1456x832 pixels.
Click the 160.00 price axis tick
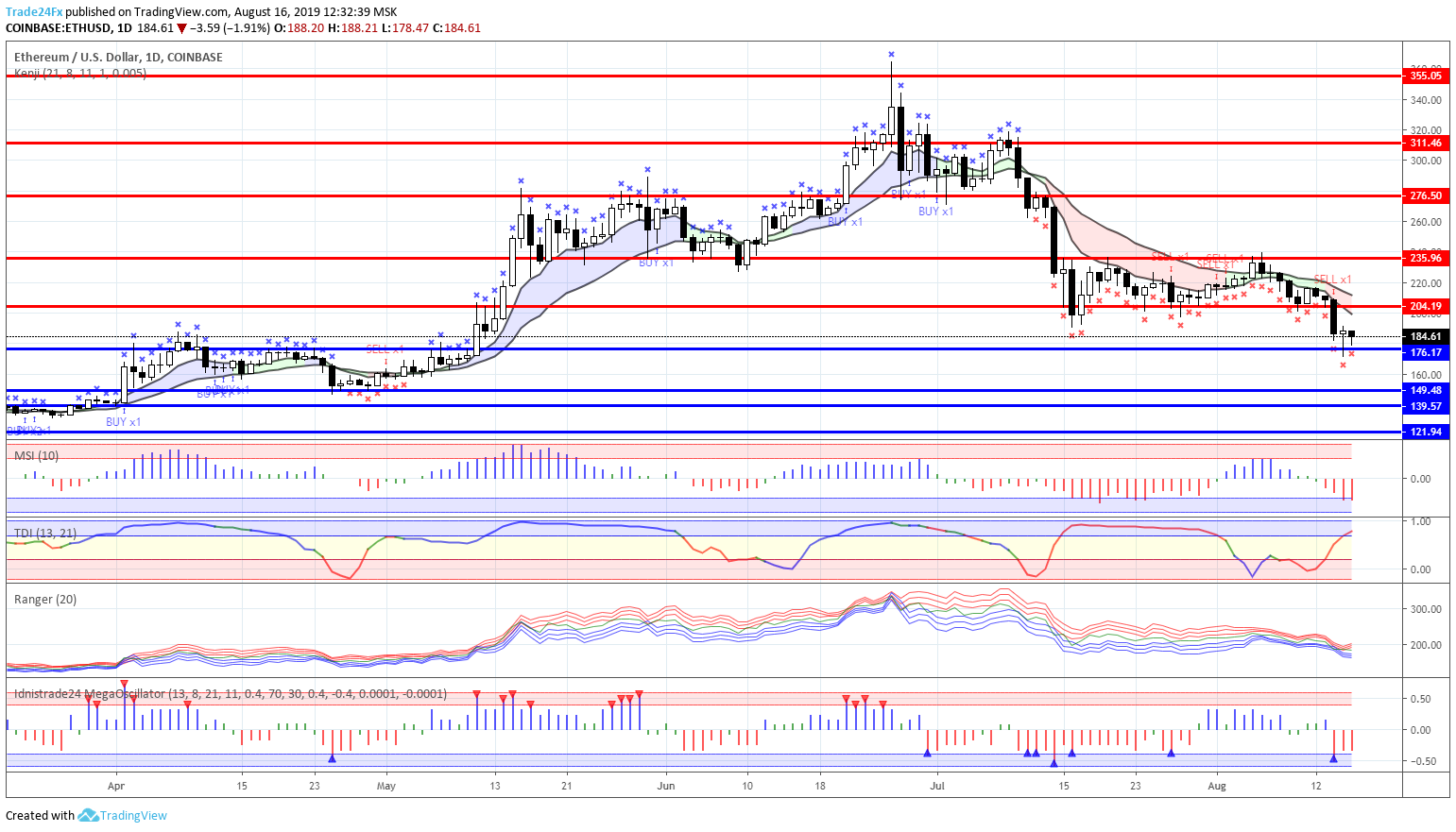[1426, 376]
